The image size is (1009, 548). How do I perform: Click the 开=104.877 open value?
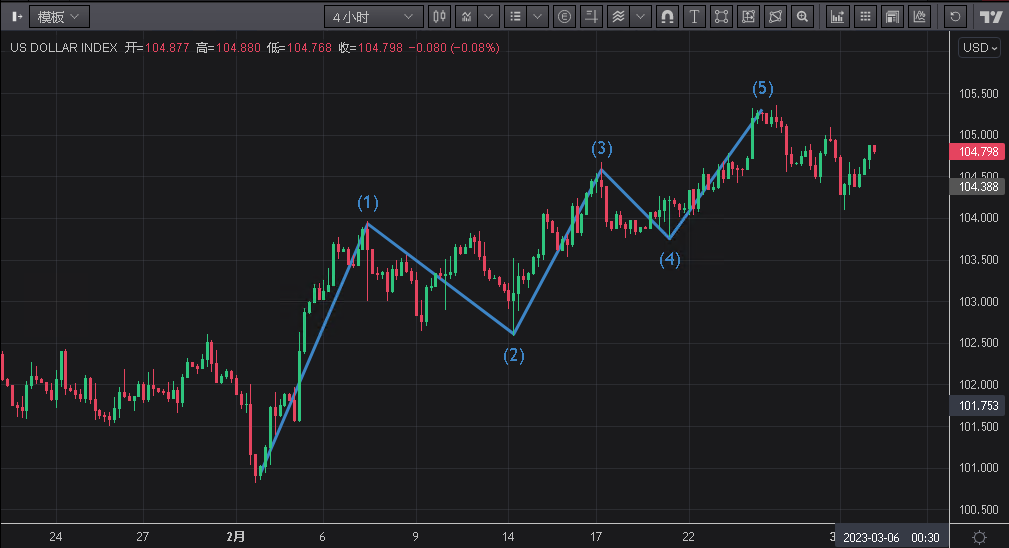(x=157, y=48)
